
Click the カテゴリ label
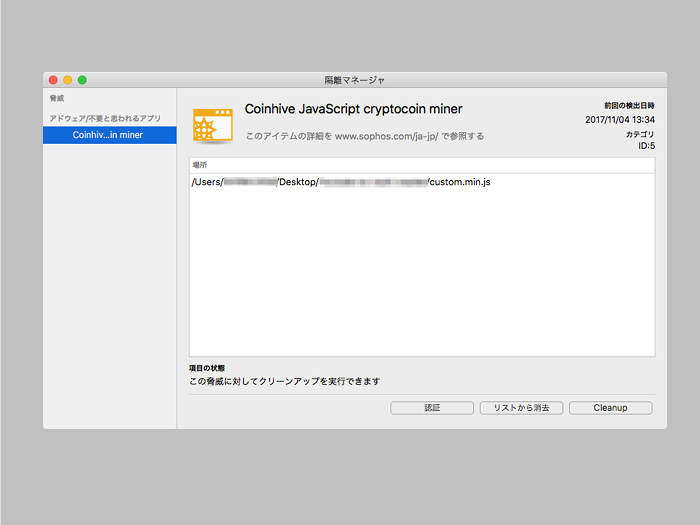click(640, 134)
